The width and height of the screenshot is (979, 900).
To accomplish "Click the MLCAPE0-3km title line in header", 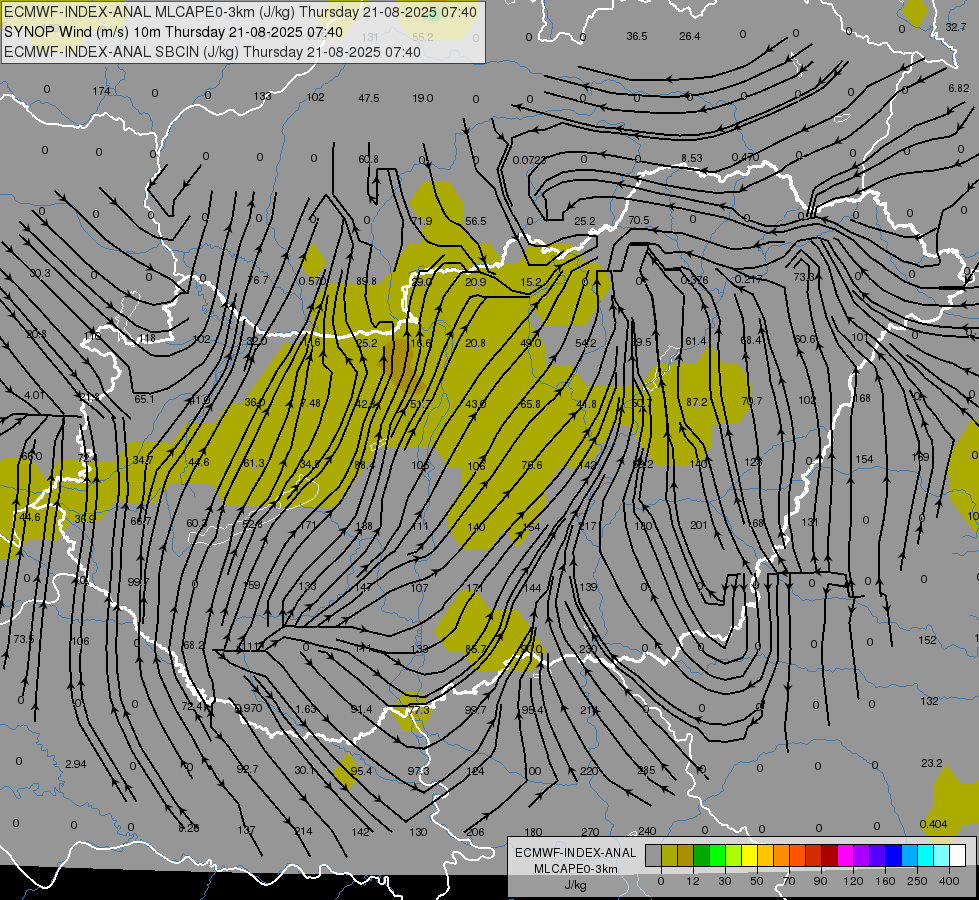I will 240,12.
